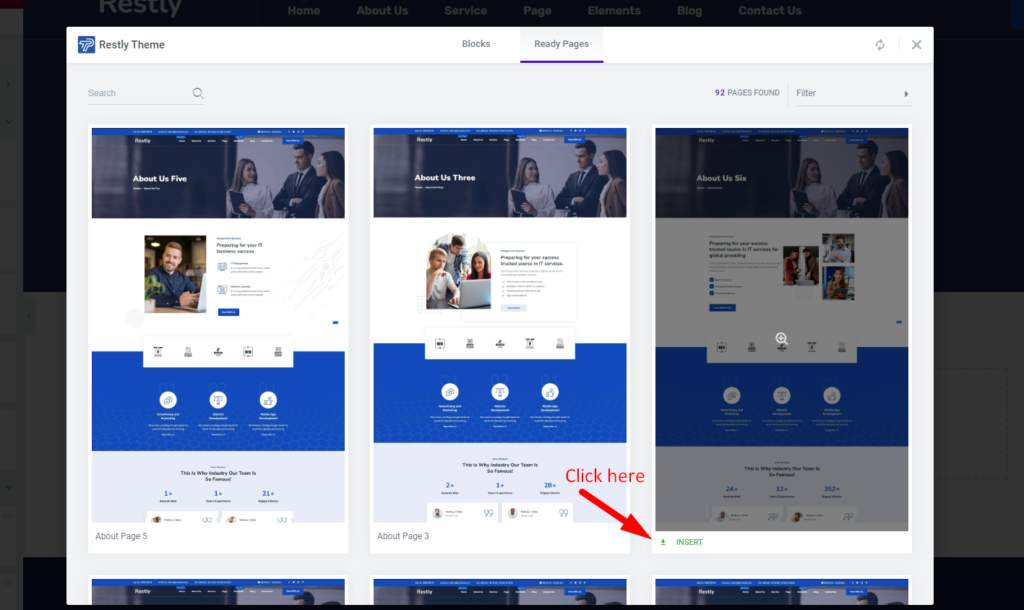Open the Filter dropdown
This screenshot has width=1024, height=610.
(x=850, y=93)
